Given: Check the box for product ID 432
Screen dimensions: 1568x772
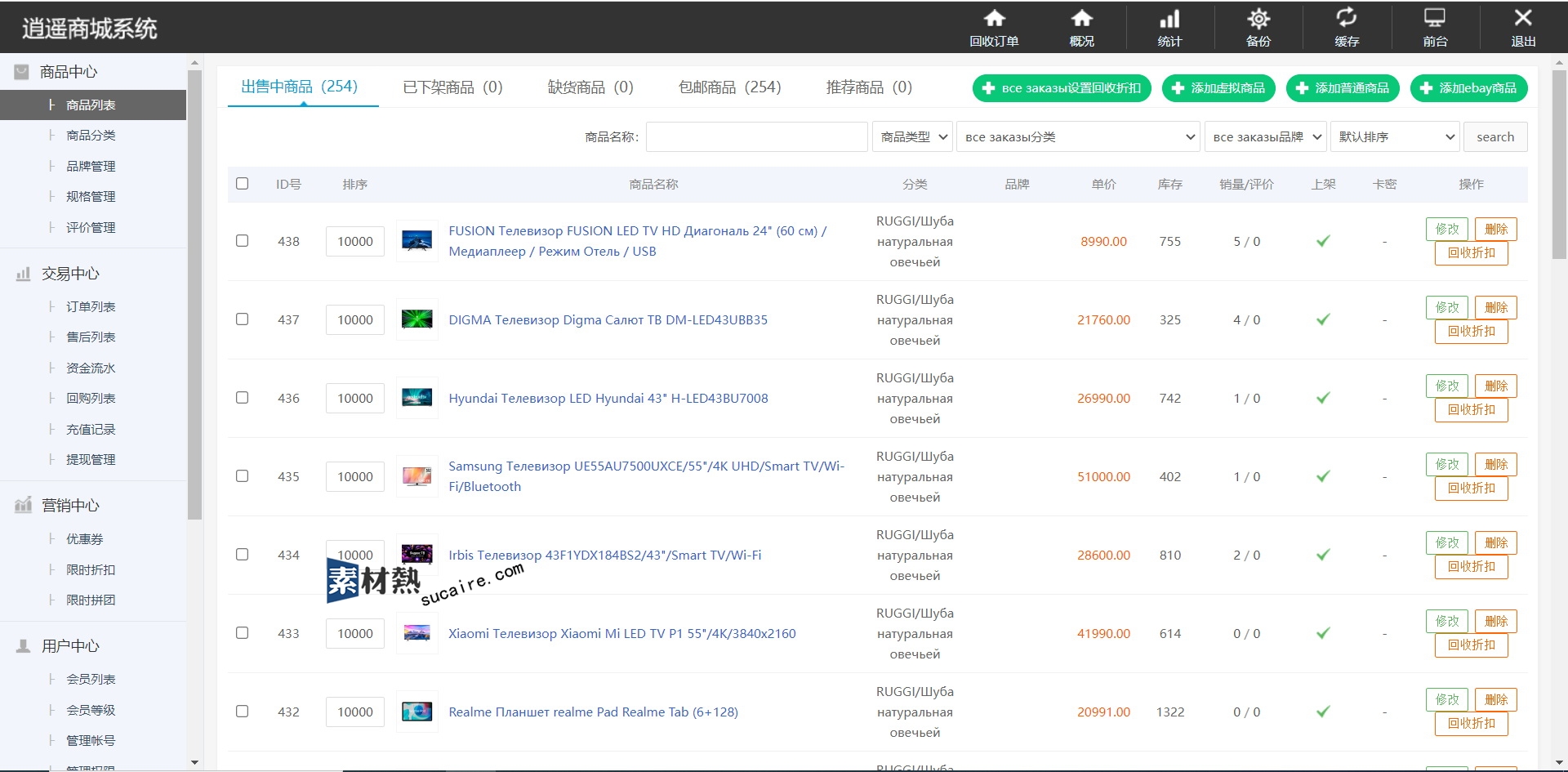Looking at the screenshot, I should tap(242, 712).
